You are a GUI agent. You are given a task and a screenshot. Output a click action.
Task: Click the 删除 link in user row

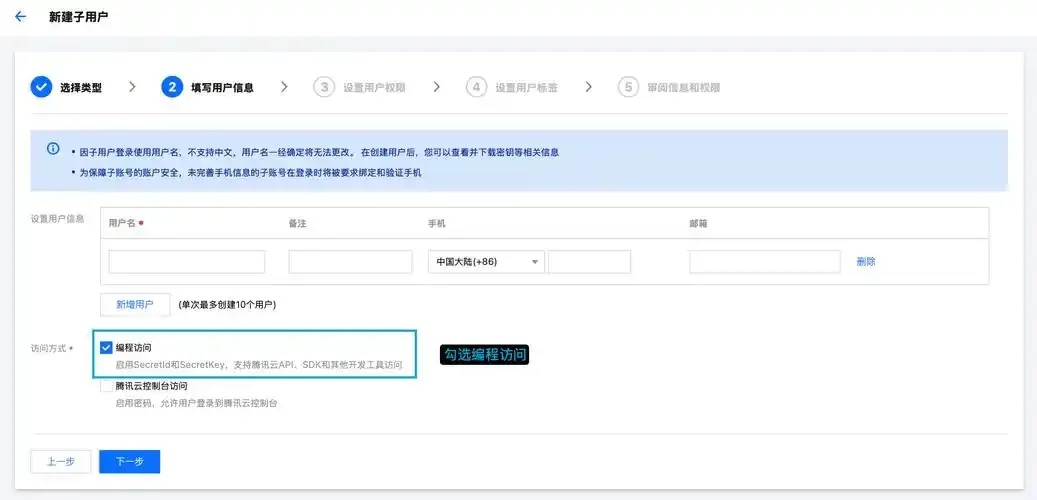(866, 261)
